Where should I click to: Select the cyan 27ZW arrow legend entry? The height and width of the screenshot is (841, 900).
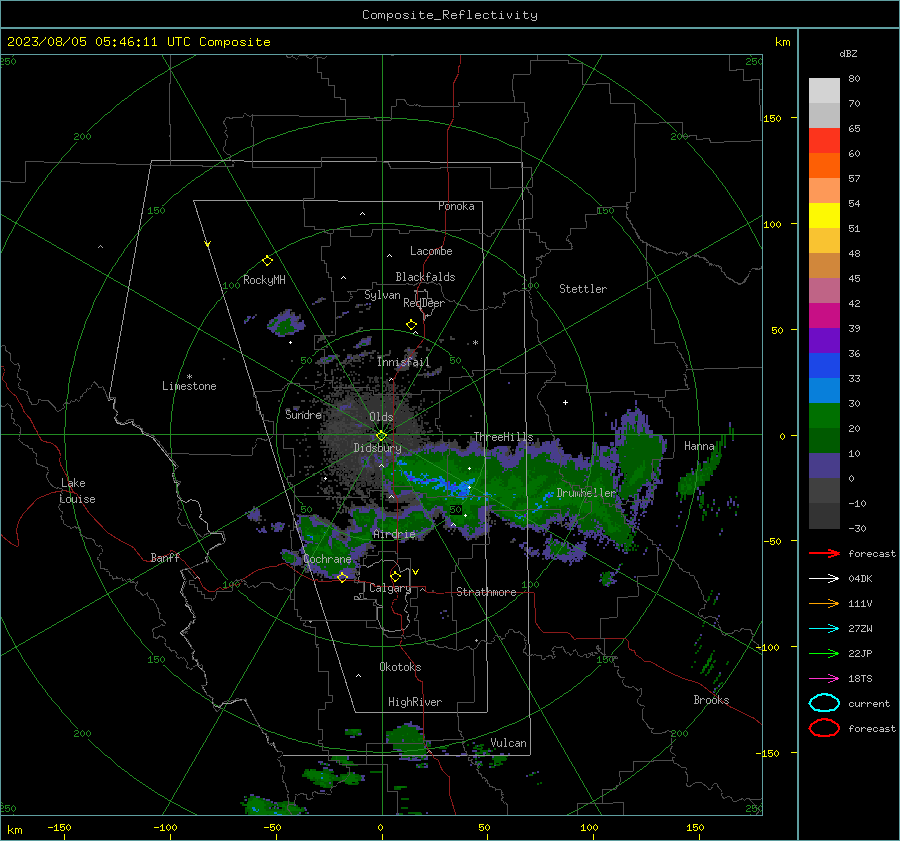click(824, 629)
